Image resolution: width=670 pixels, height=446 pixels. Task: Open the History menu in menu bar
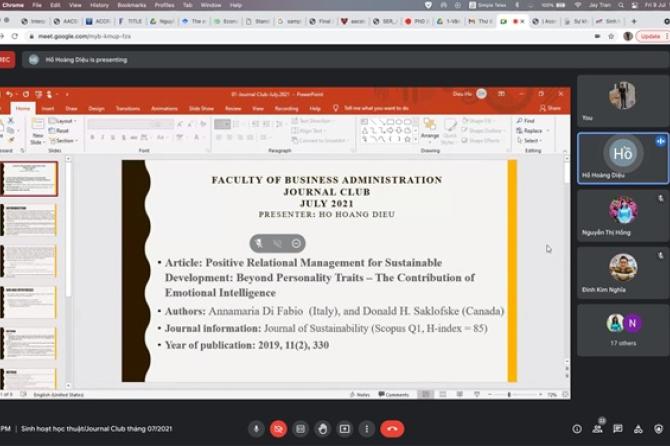(x=99, y=5)
